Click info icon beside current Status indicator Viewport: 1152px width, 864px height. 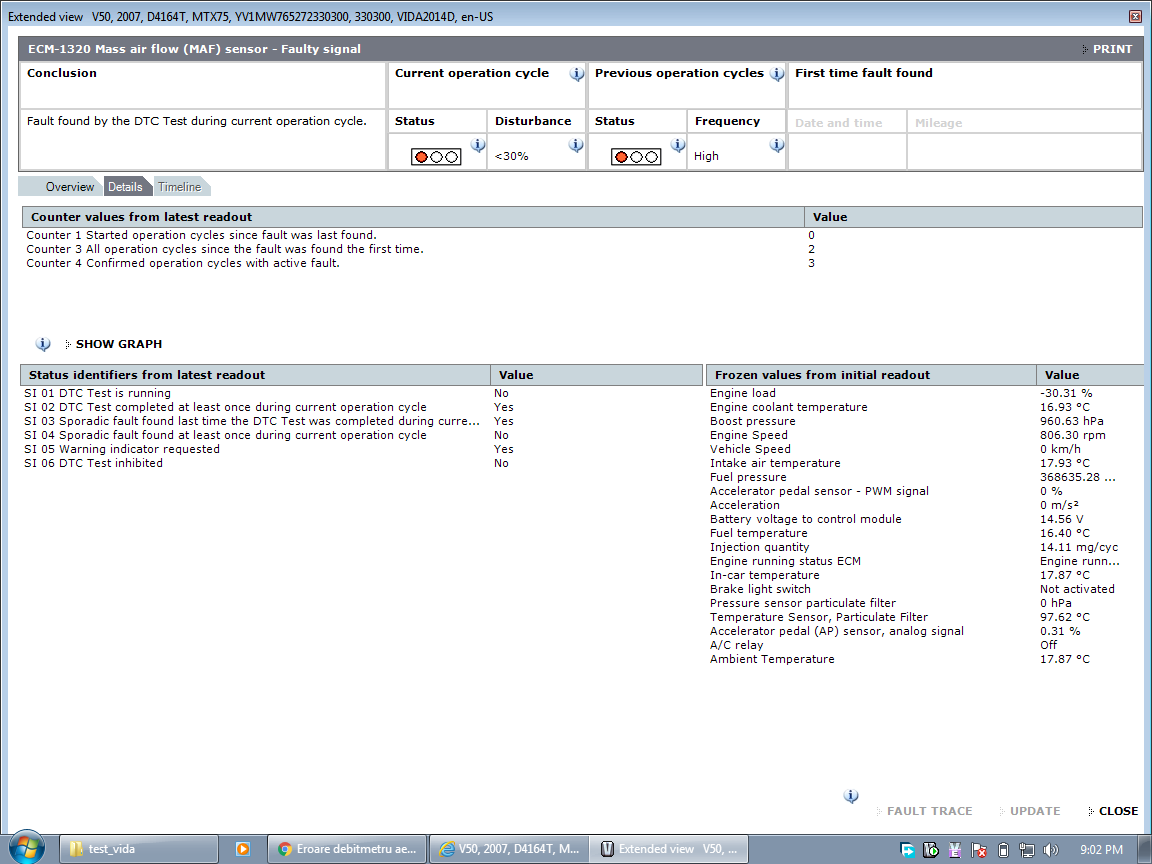[477, 145]
